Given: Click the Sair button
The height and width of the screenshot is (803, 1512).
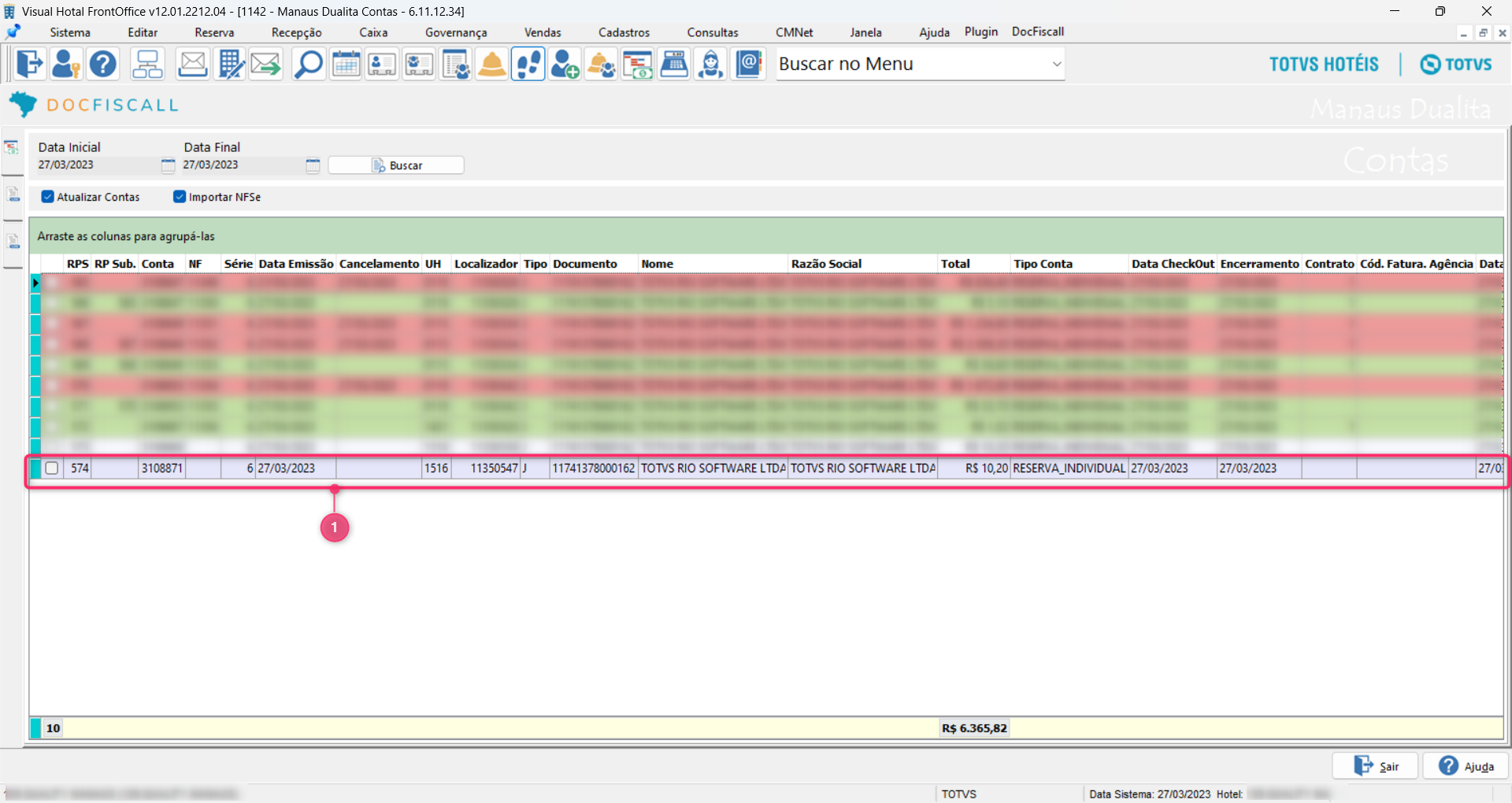Looking at the screenshot, I should coord(1375,766).
